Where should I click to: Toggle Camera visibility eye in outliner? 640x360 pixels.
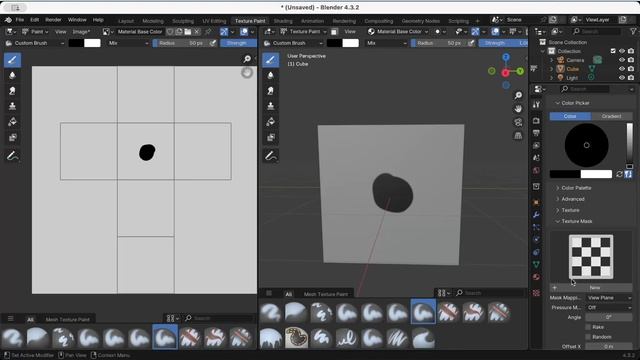622,60
